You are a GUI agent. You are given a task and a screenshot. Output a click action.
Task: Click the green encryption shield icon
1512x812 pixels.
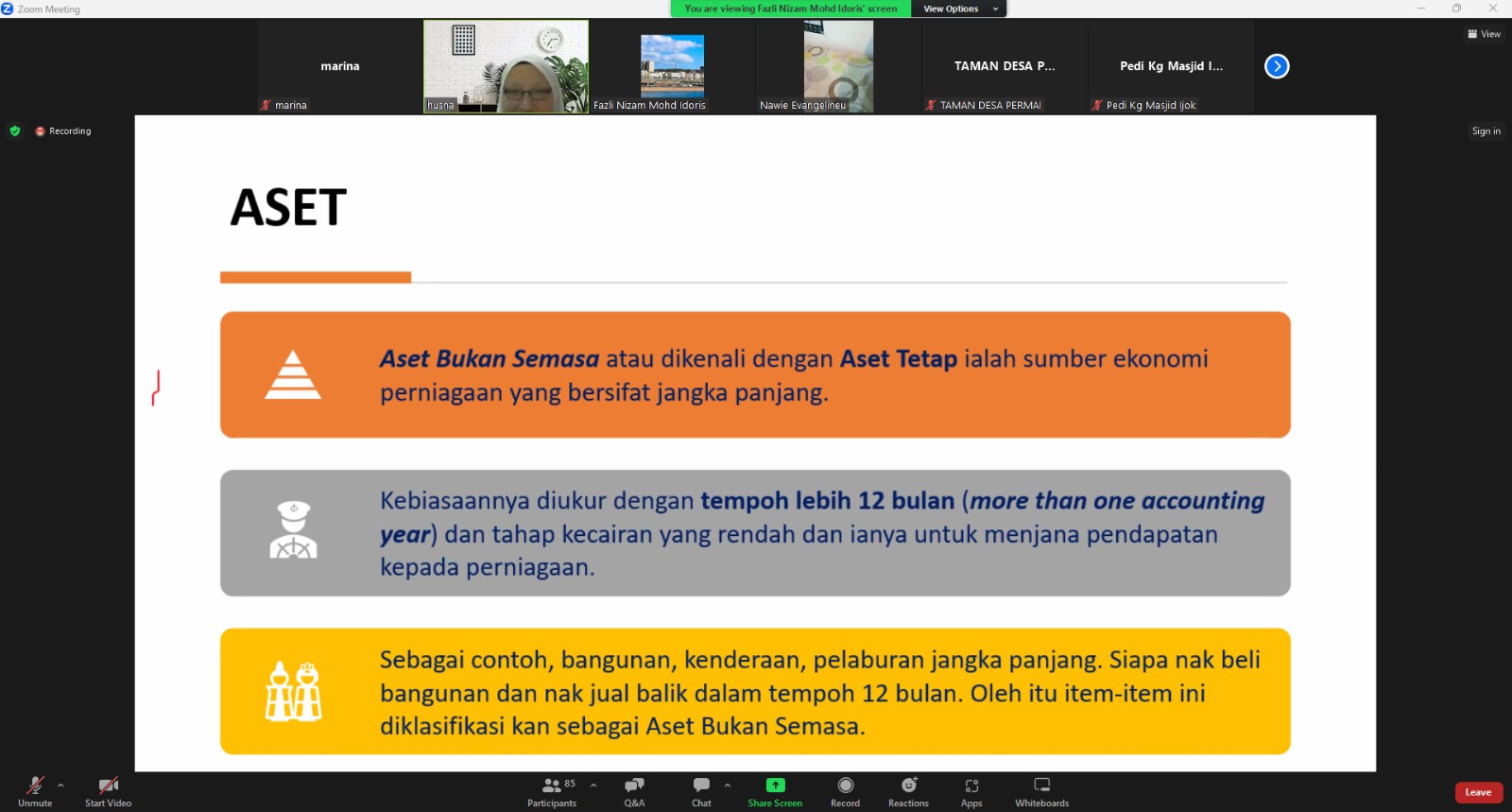click(x=15, y=131)
